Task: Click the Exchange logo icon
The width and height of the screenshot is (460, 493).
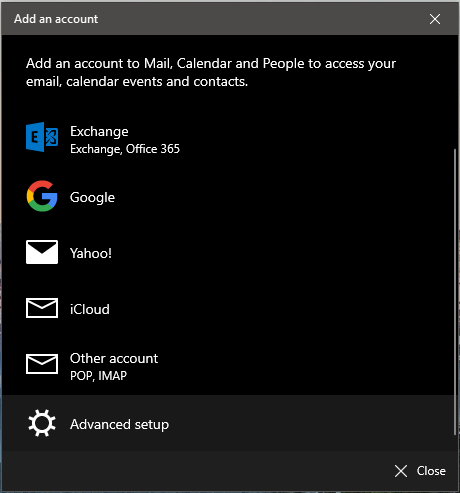Action: click(x=42, y=137)
